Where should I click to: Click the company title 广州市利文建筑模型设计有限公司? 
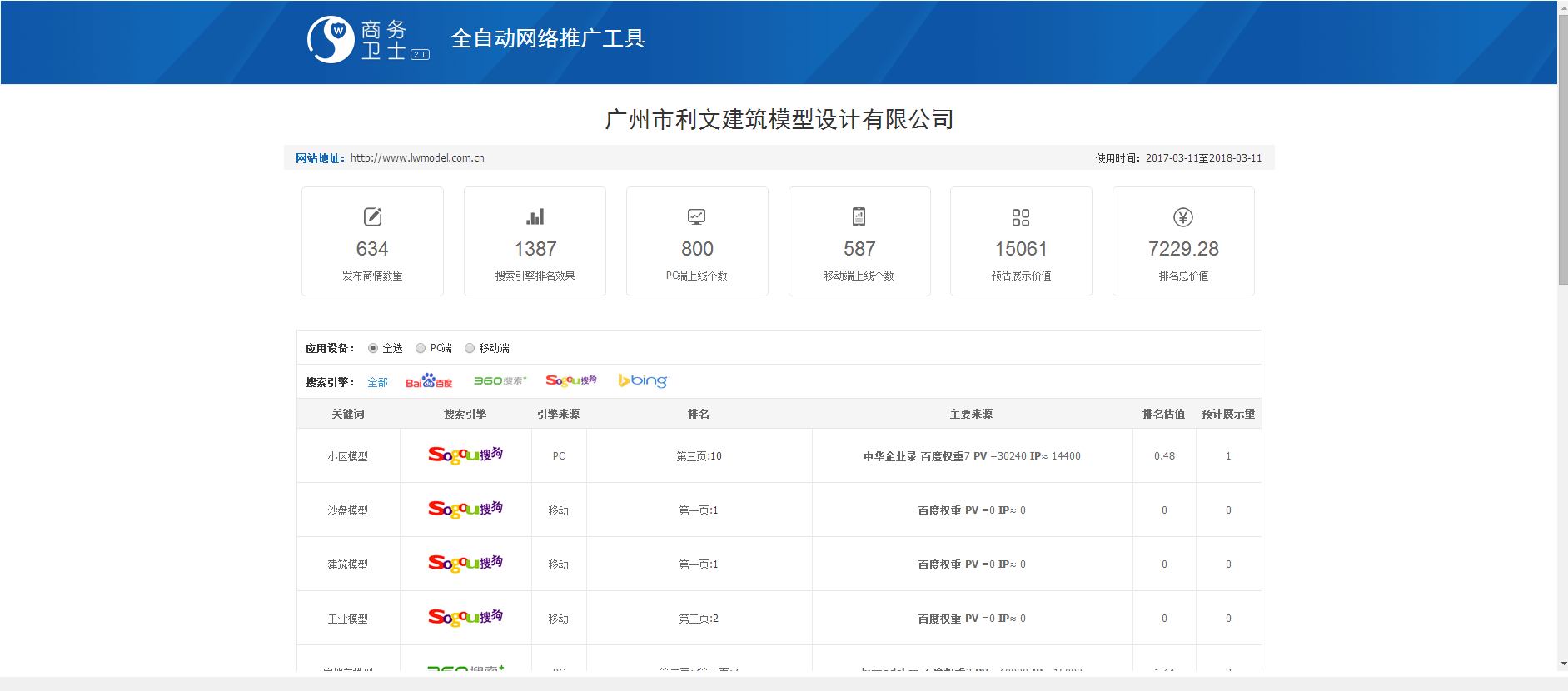(x=779, y=119)
